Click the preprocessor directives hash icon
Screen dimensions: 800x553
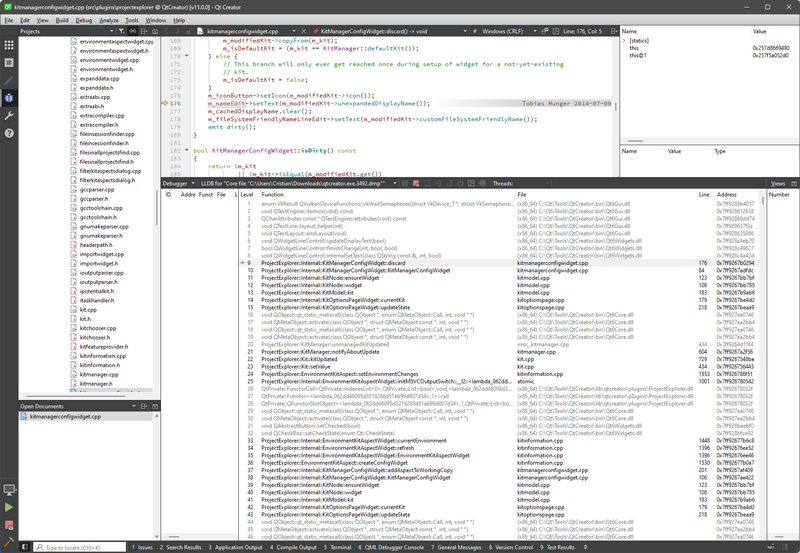tap(474, 31)
